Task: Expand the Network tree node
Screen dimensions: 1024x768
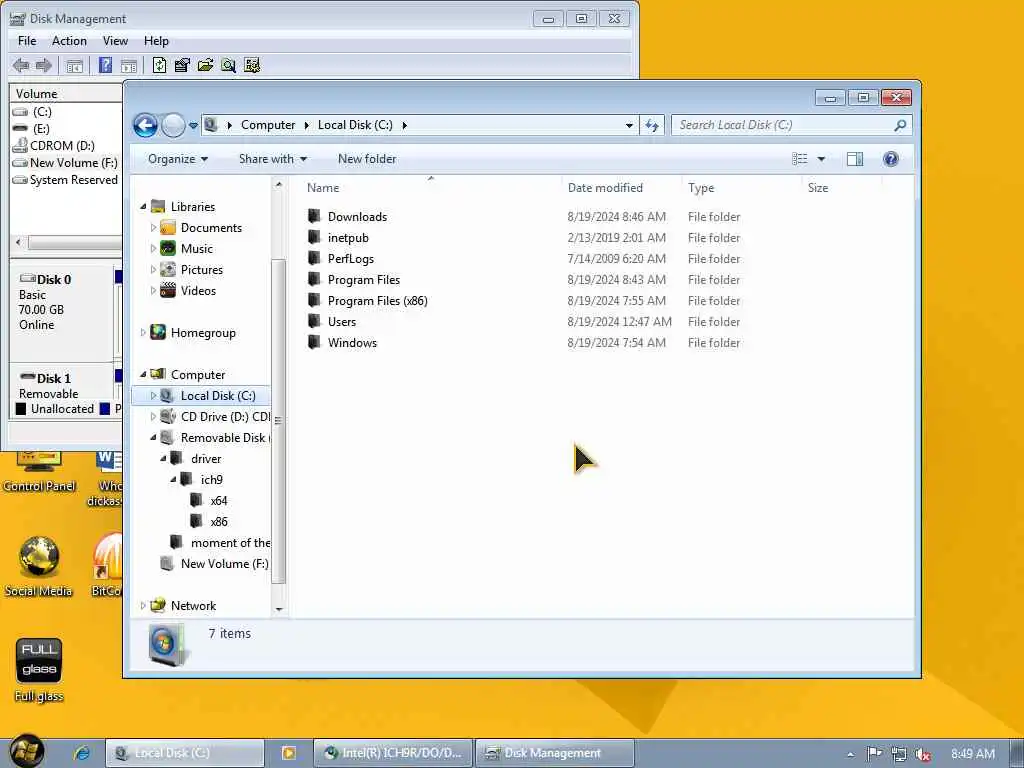Action: coord(143,606)
